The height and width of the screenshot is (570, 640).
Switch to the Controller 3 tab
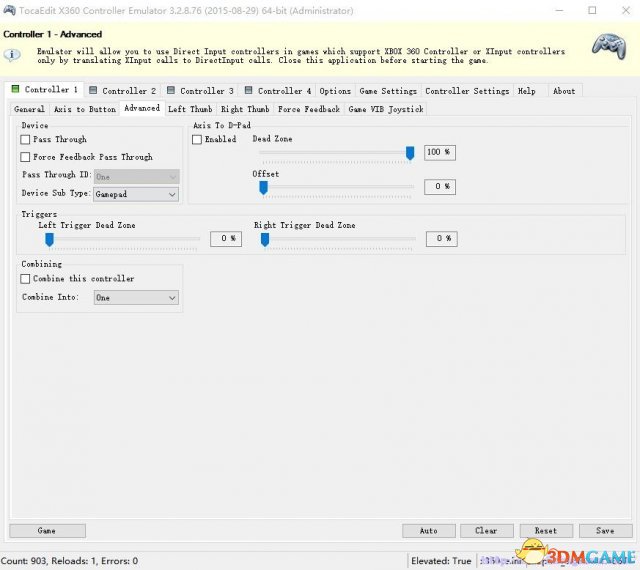[201, 91]
